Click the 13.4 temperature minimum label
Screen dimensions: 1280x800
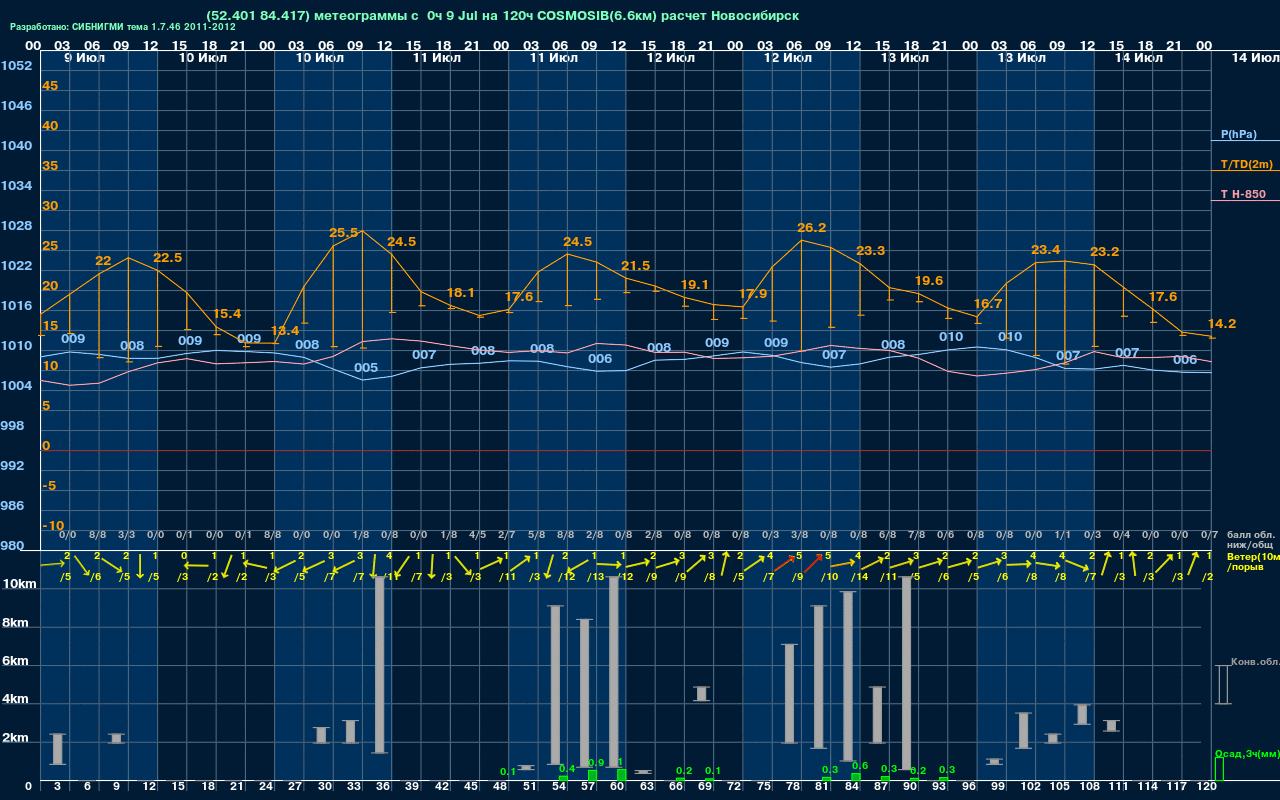click(x=285, y=330)
